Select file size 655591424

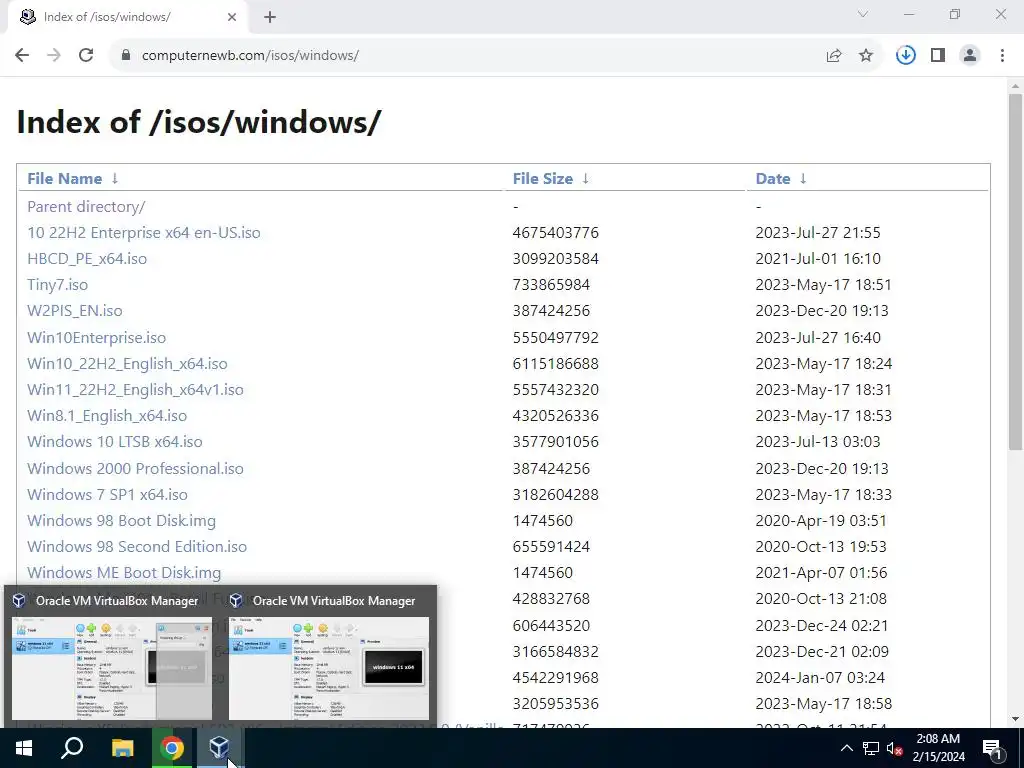coord(551,547)
